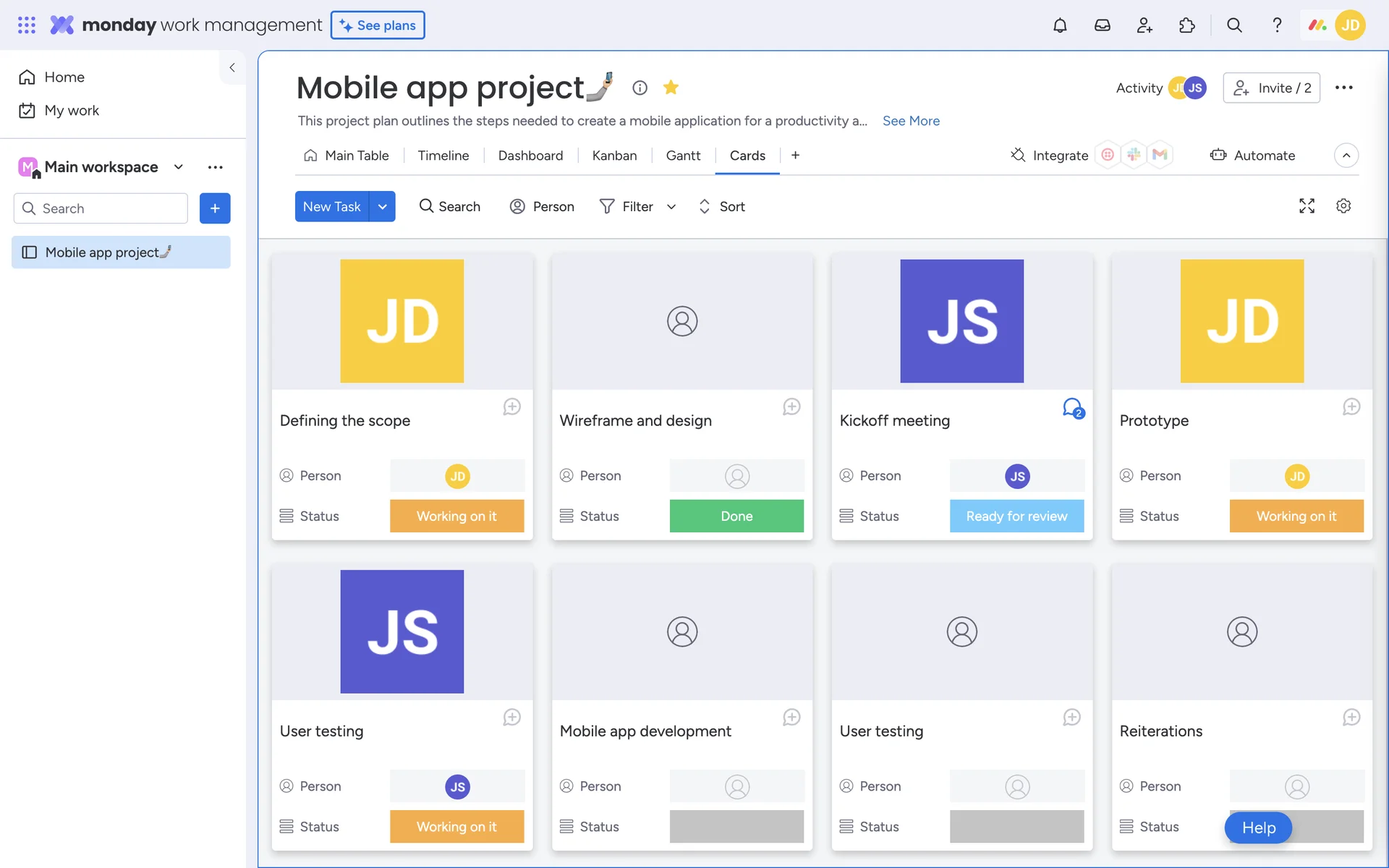The image size is (1389, 868).
Task: Open the Filter dropdown chevron
Action: (671, 207)
